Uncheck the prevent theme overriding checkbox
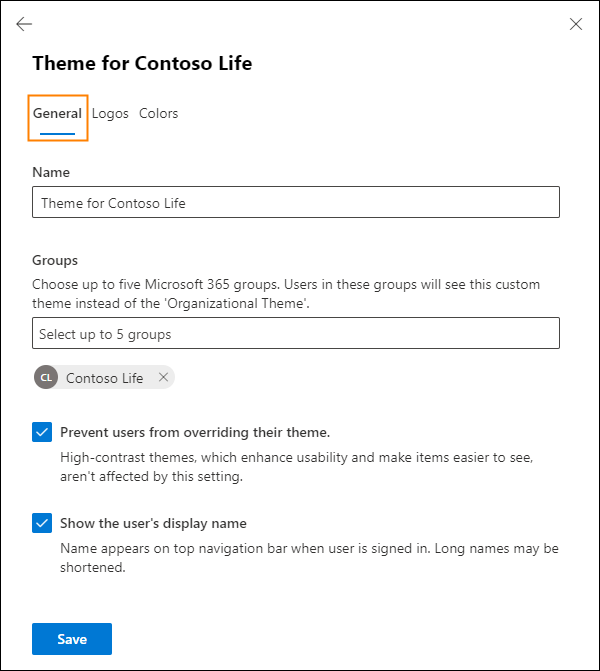The image size is (600, 671). pyautogui.click(x=42, y=432)
